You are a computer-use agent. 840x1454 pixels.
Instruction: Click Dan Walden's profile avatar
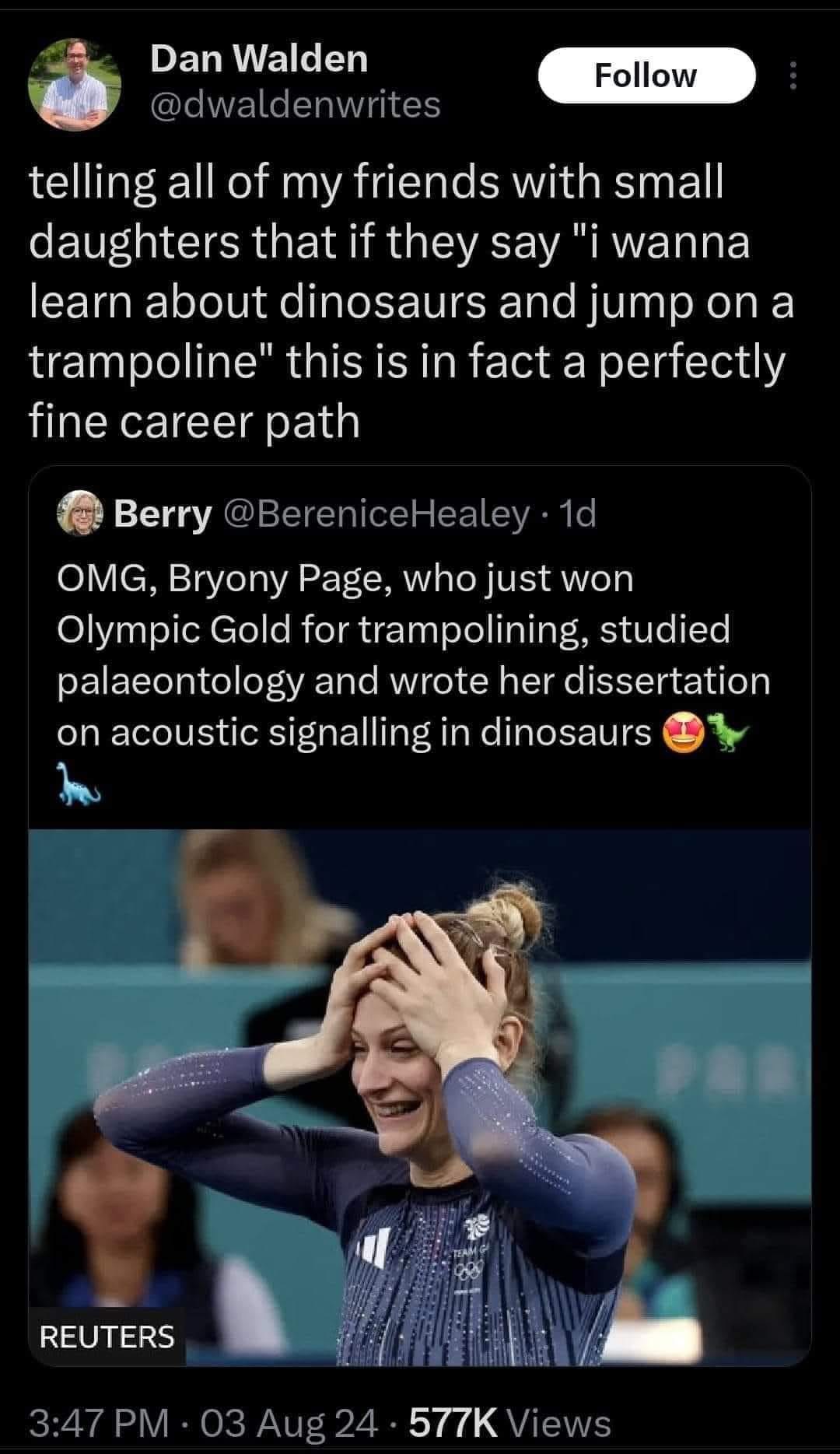point(75,85)
